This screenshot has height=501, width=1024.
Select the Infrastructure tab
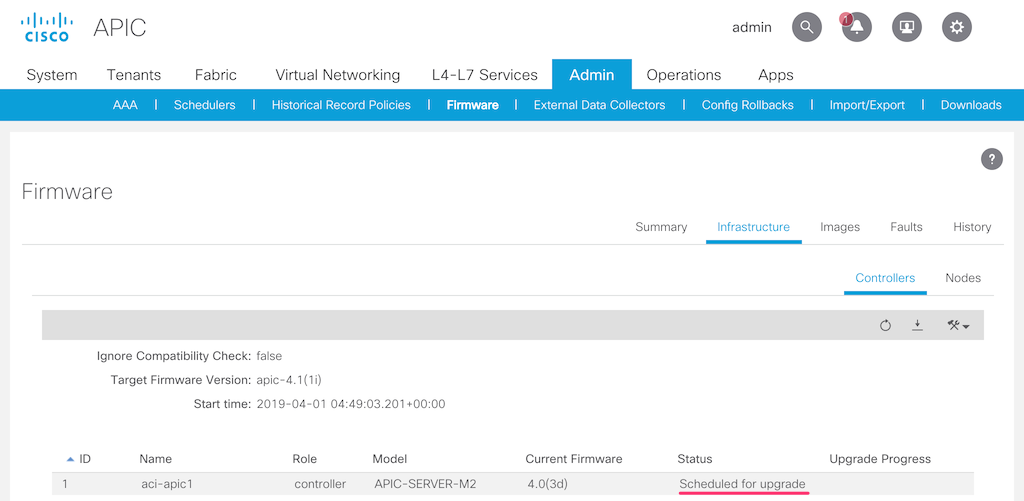[x=754, y=227]
